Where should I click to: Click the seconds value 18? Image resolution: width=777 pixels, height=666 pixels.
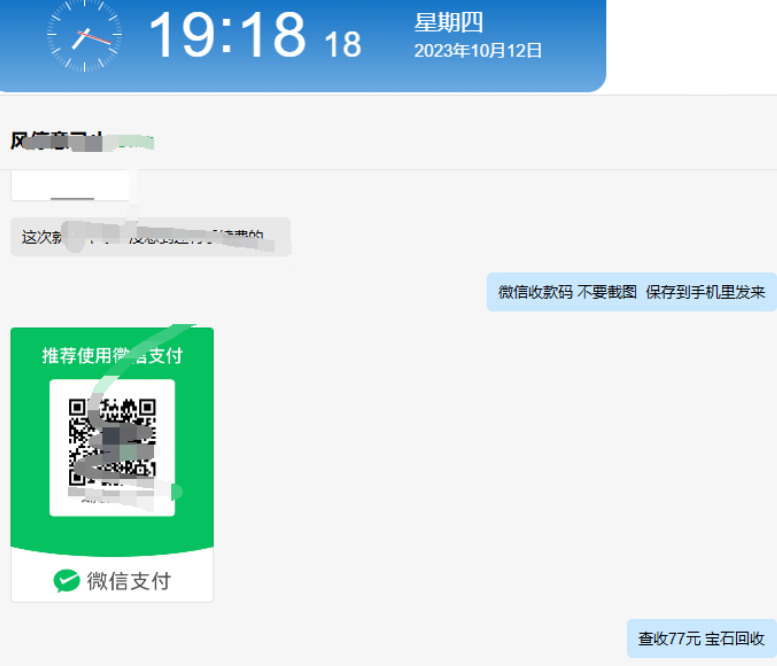343,45
